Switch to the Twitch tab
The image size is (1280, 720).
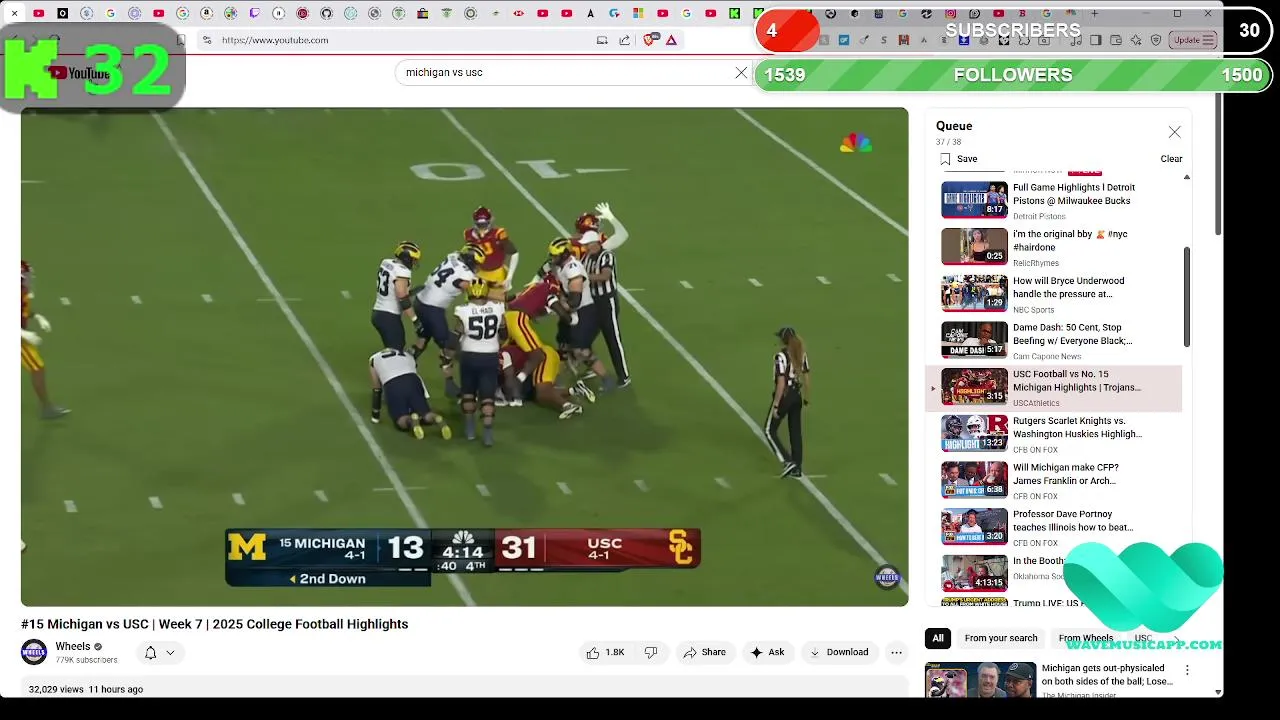click(254, 13)
